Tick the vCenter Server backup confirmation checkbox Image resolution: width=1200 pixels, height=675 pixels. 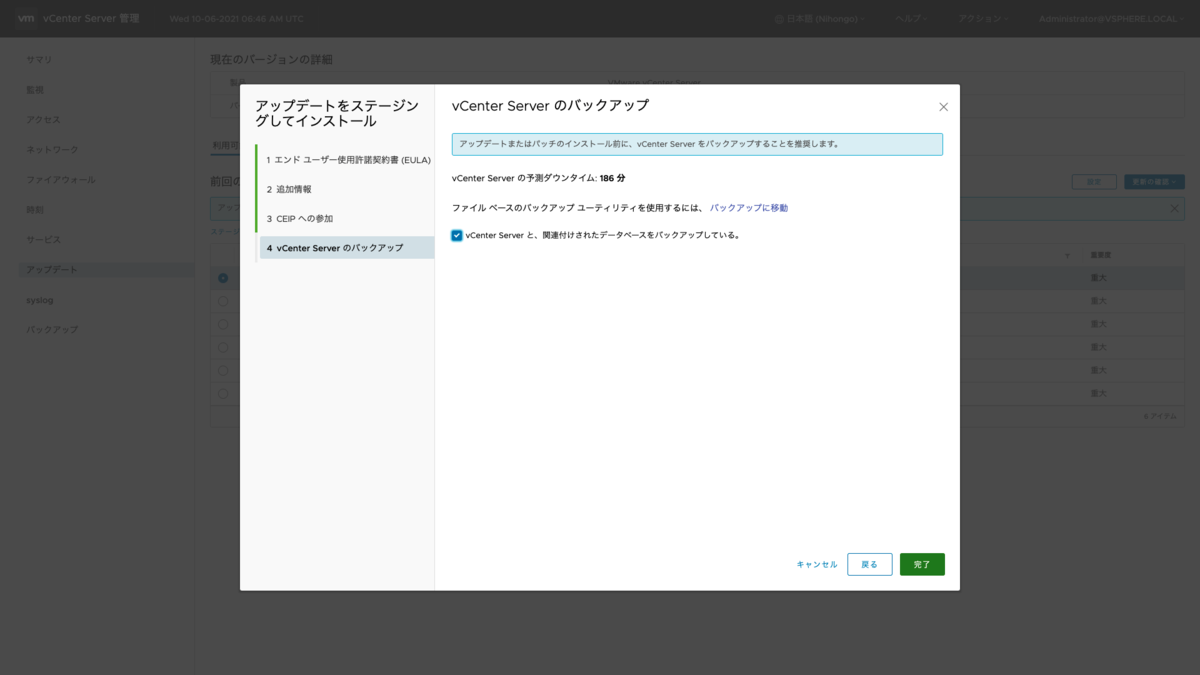coord(457,236)
